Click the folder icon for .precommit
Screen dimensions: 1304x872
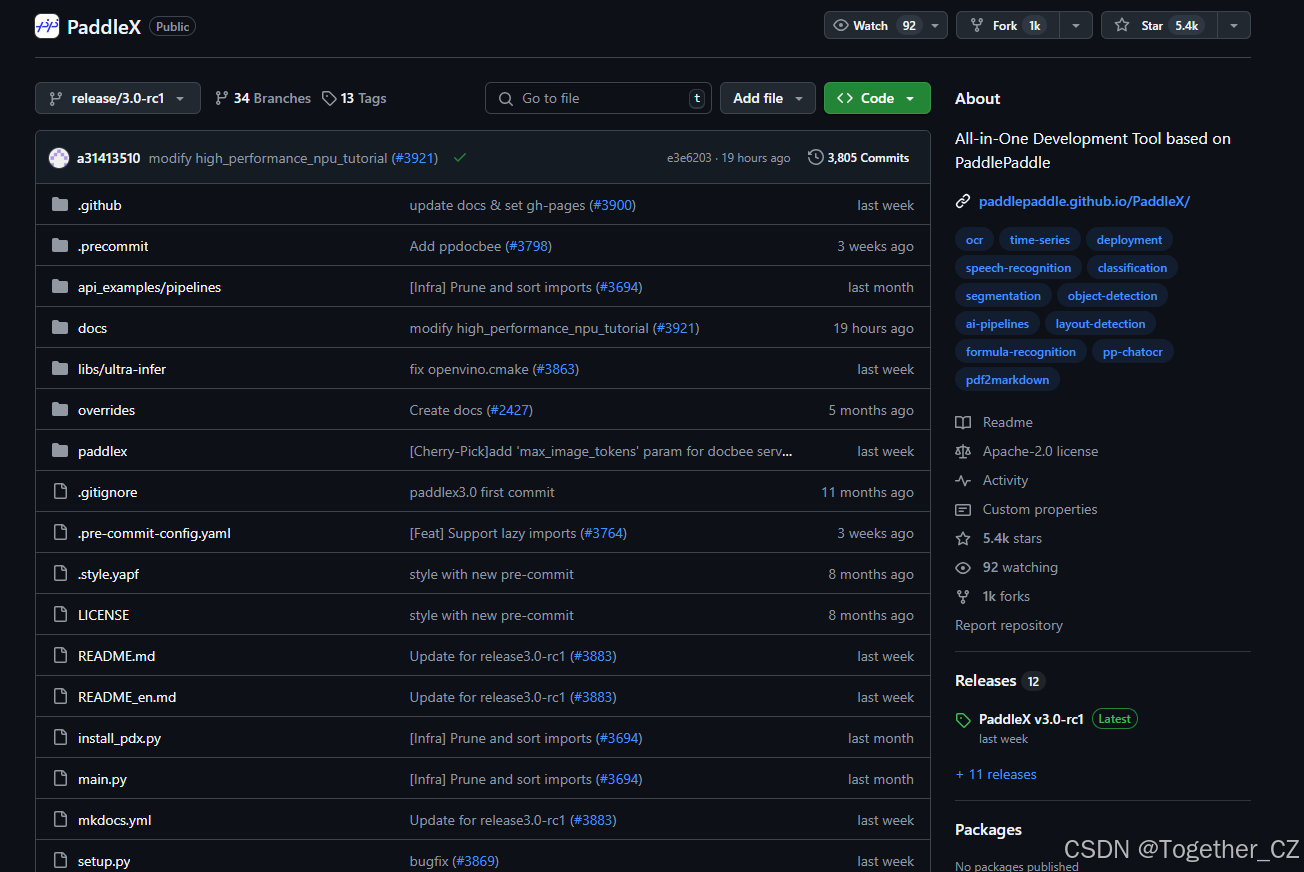tap(60, 246)
